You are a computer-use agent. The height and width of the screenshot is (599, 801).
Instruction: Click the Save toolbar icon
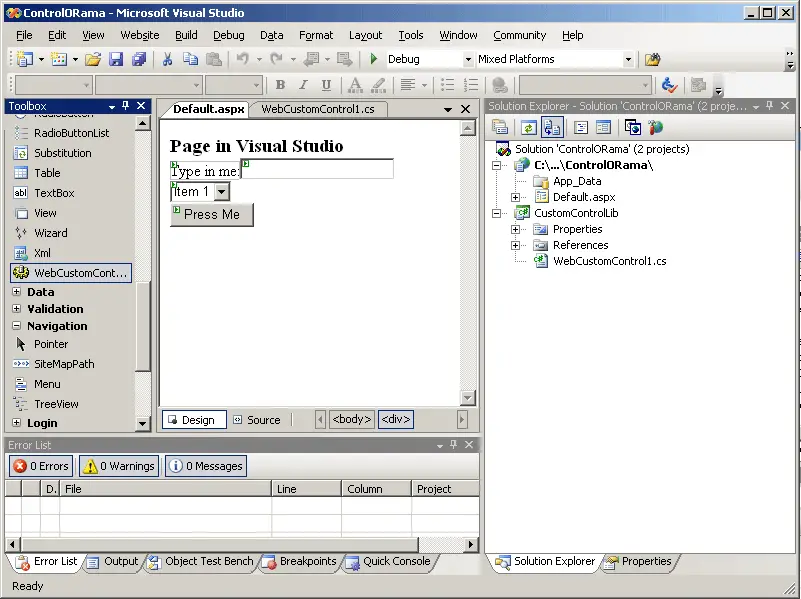point(116,59)
